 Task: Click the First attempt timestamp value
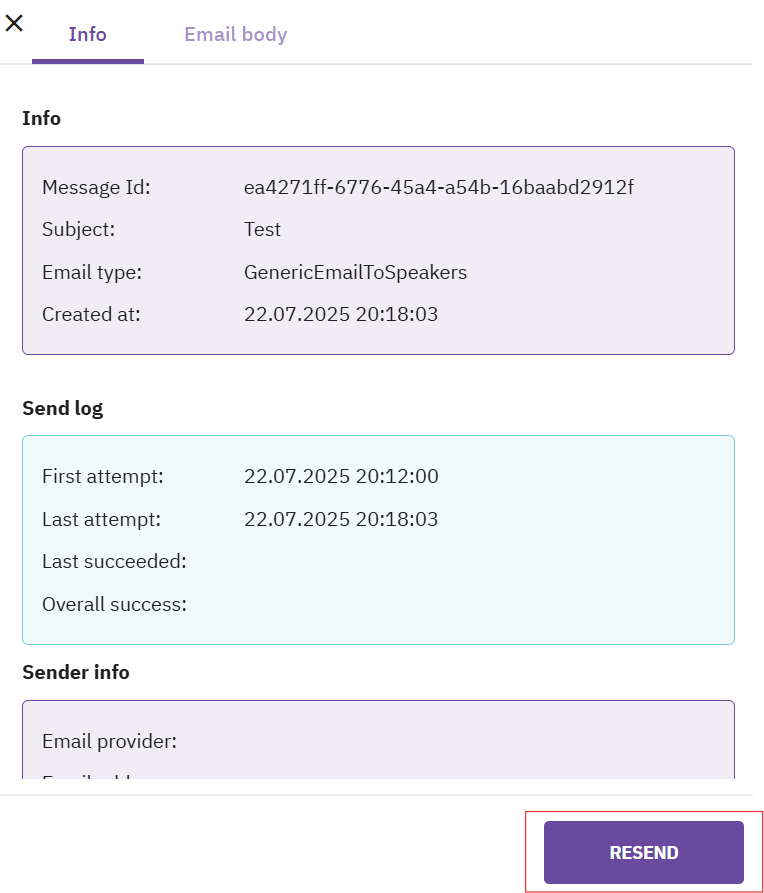point(340,476)
